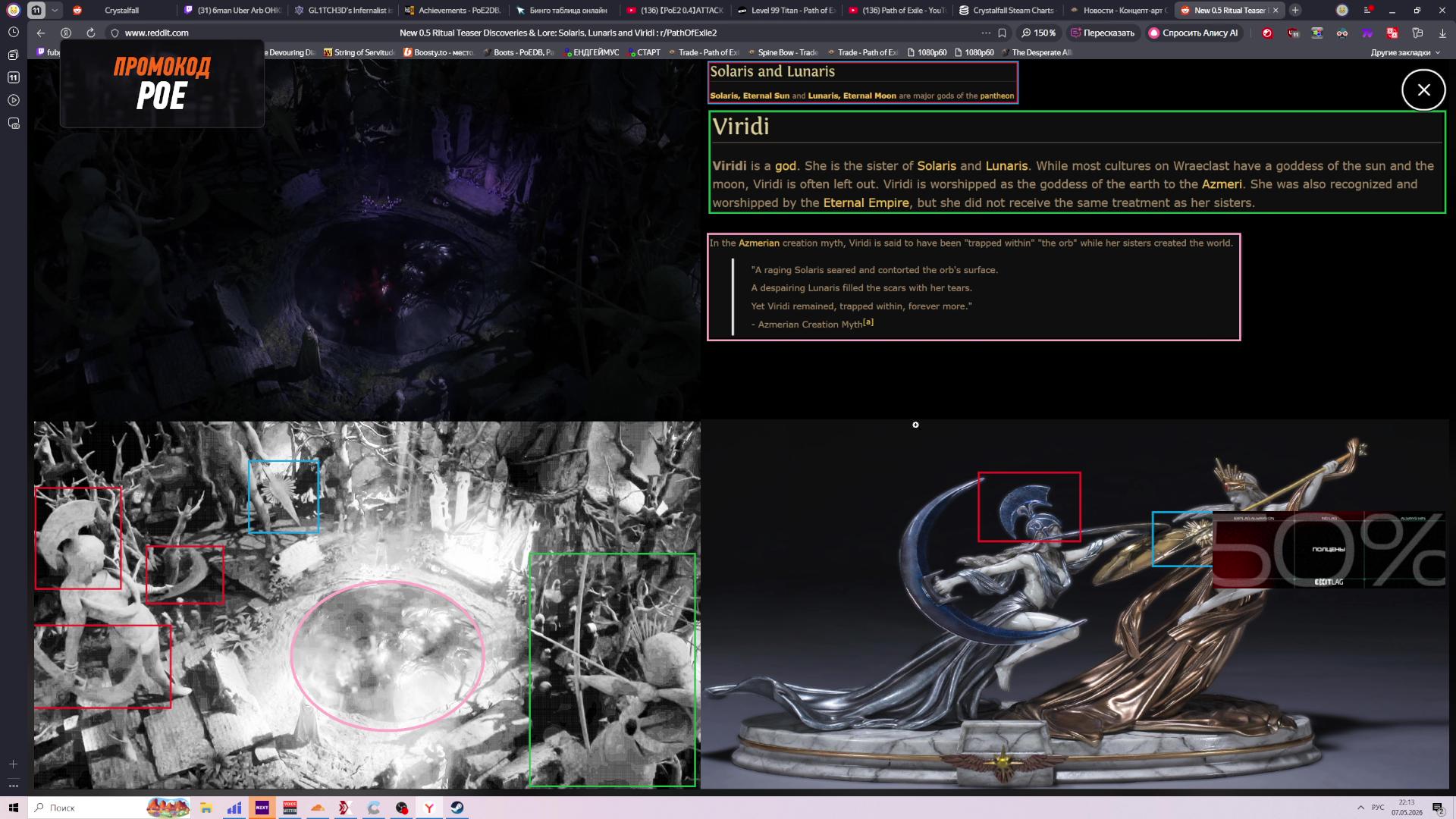Open the downloads arrow icon

pyautogui.click(x=1442, y=33)
